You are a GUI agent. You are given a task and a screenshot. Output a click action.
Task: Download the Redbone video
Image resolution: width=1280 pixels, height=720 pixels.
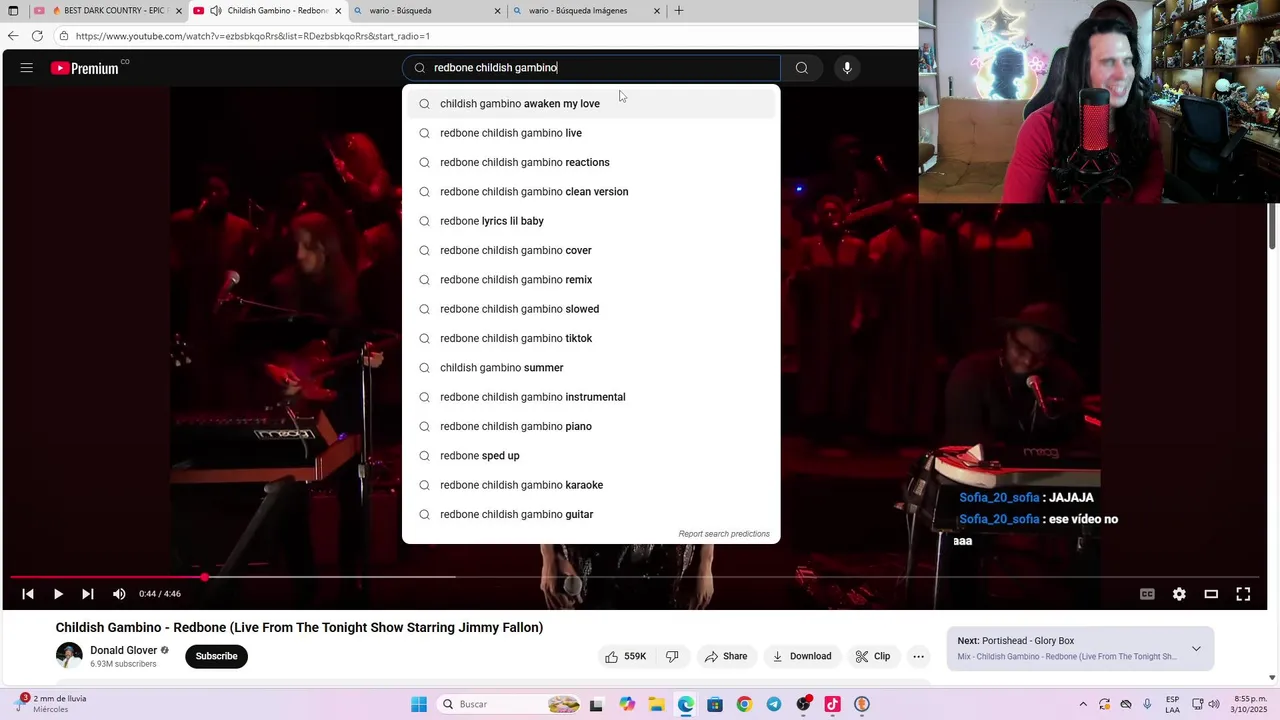click(x=802, y=656)
